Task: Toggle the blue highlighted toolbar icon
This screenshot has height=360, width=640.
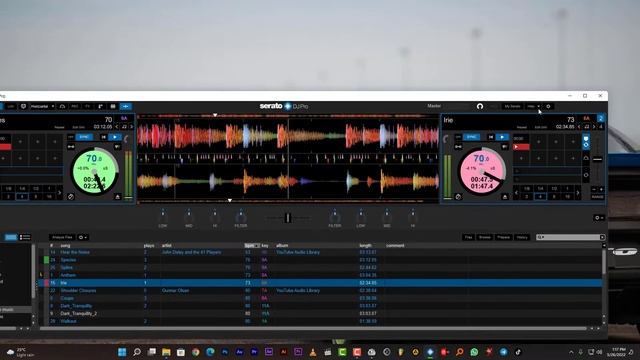Action: pos(126,107)
